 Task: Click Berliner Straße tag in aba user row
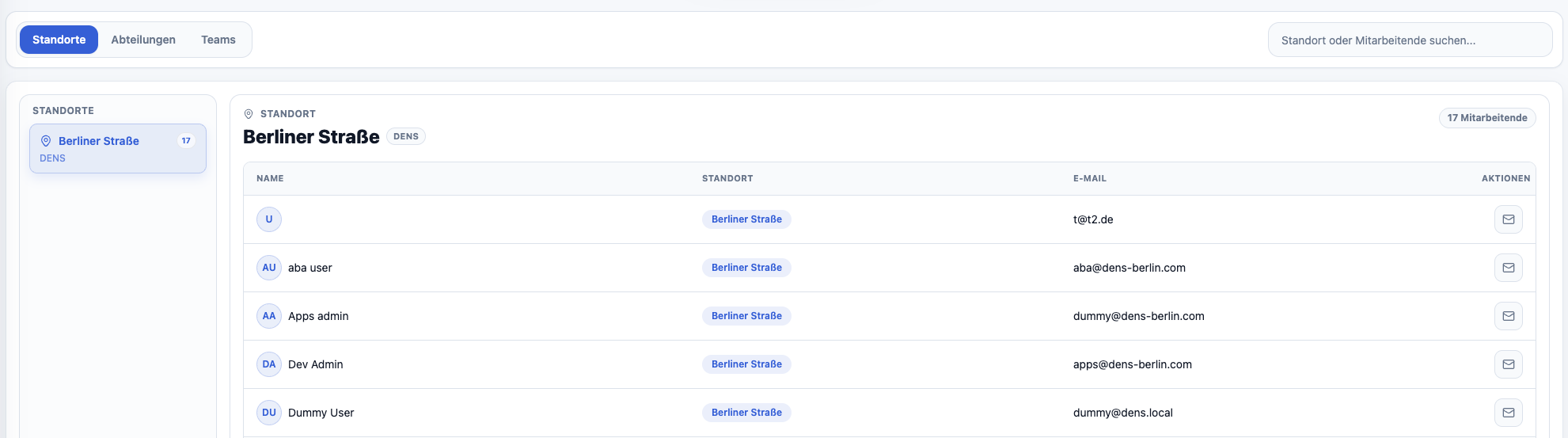[x=746, y=268]
